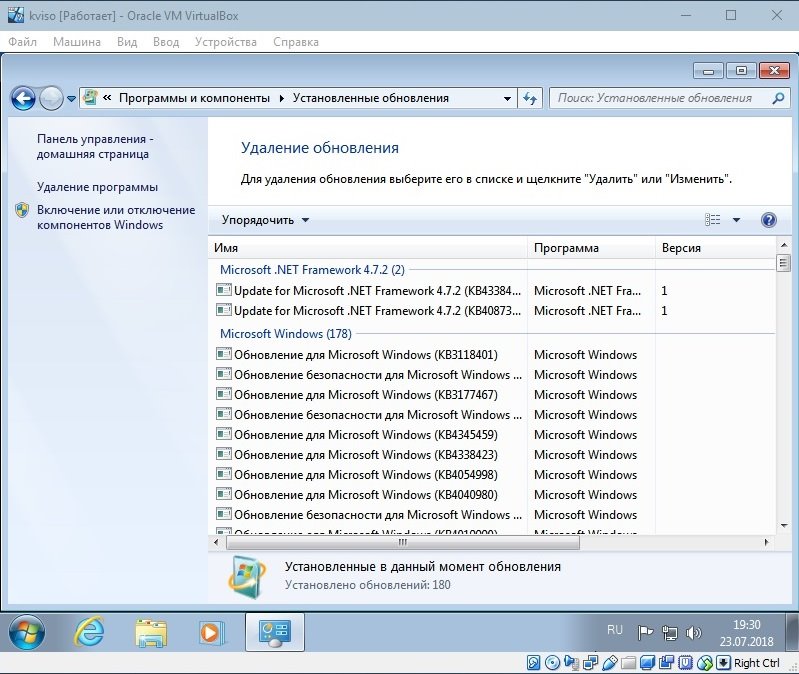Expand the view options dropdown arrow
799x674 pixels.
click(736, 220)
